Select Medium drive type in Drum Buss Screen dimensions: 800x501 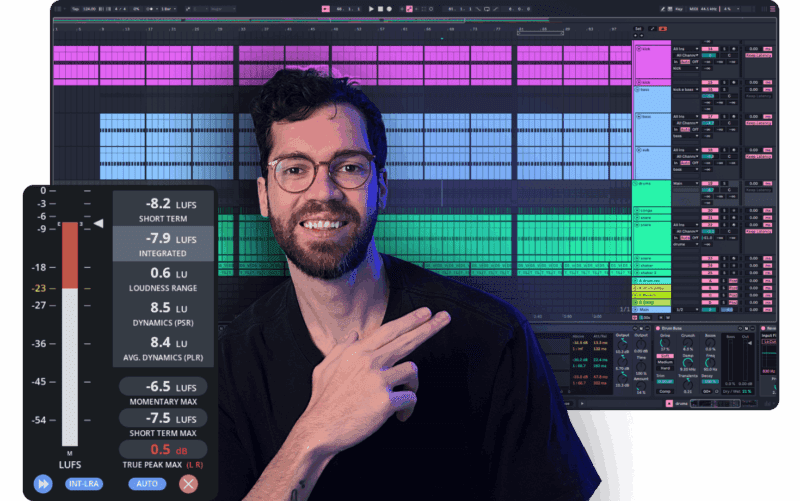(665, 362)
